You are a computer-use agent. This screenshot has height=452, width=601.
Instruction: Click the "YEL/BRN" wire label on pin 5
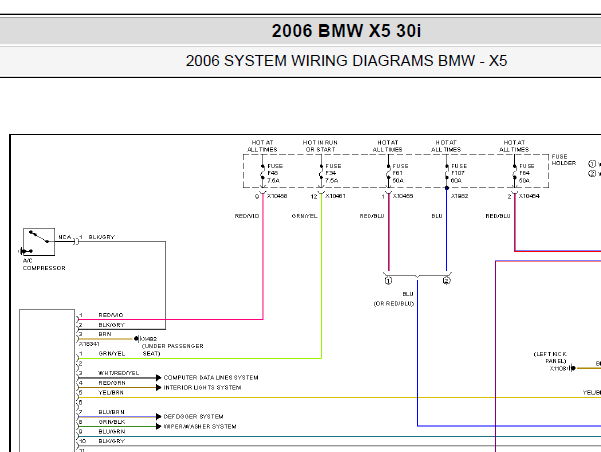click(111, 393)
